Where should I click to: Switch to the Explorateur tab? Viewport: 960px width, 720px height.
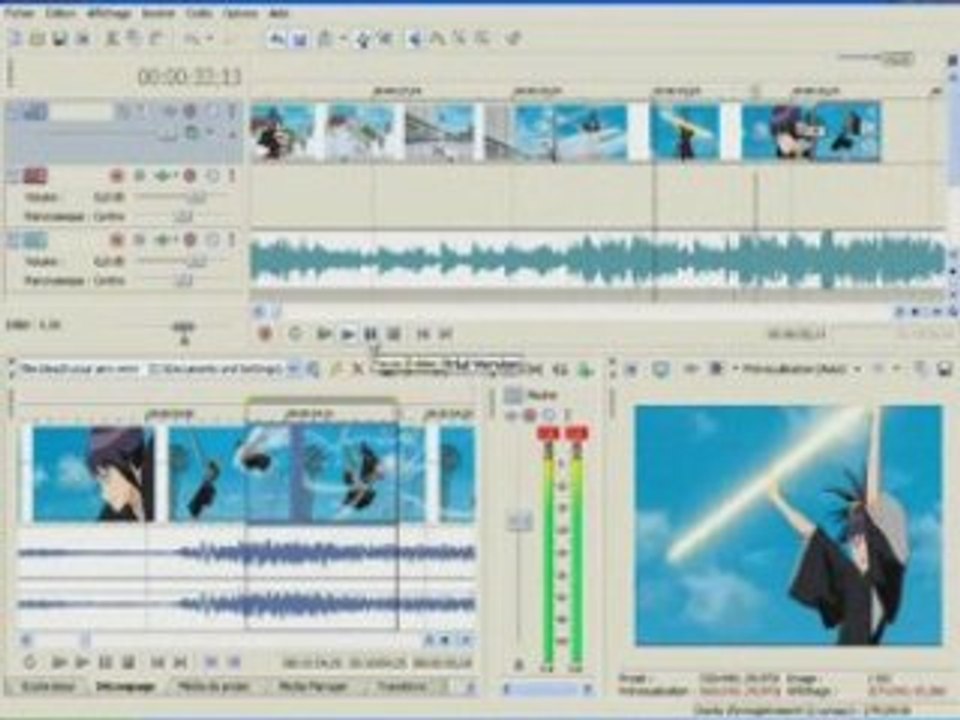[48, 687]
